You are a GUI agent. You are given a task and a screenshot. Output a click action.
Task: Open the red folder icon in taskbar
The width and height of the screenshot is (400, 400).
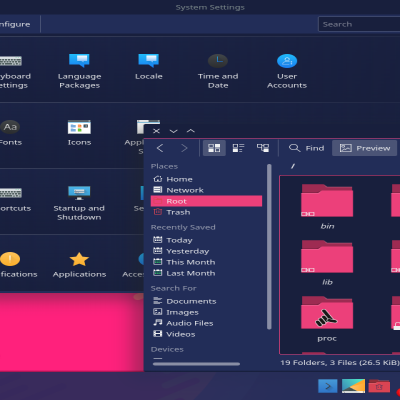tap(379, 386)
